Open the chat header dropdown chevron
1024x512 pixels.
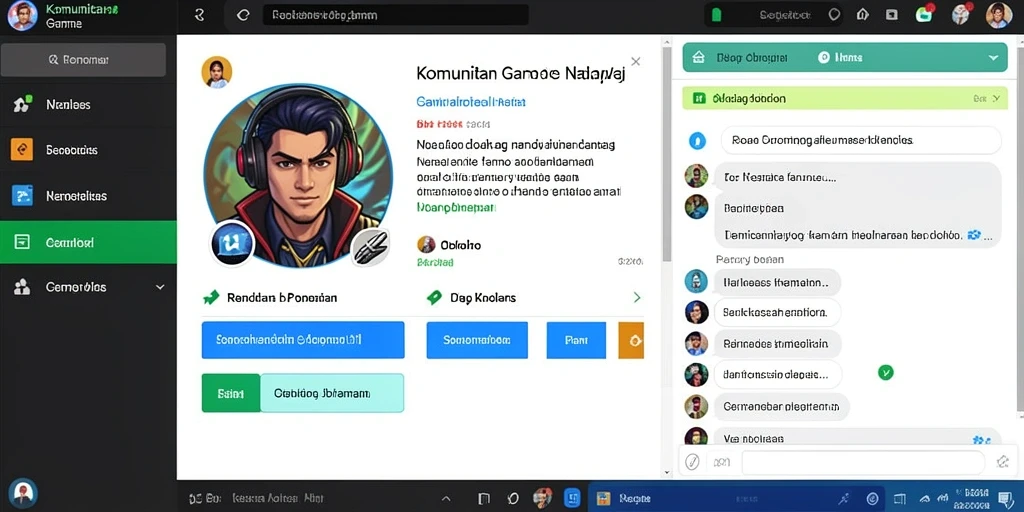click(993, 57)
